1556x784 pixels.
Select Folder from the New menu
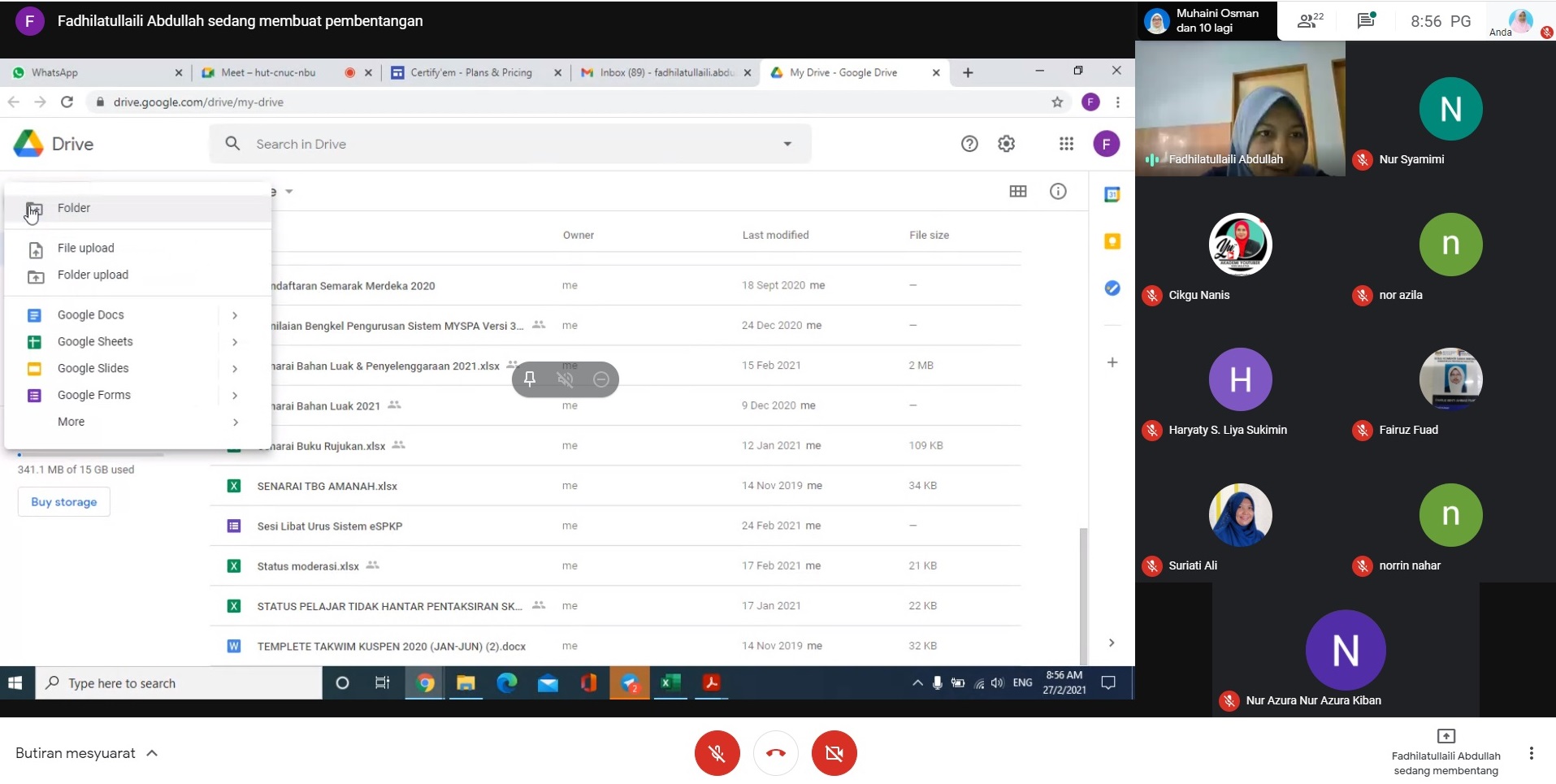click(74, 208)
